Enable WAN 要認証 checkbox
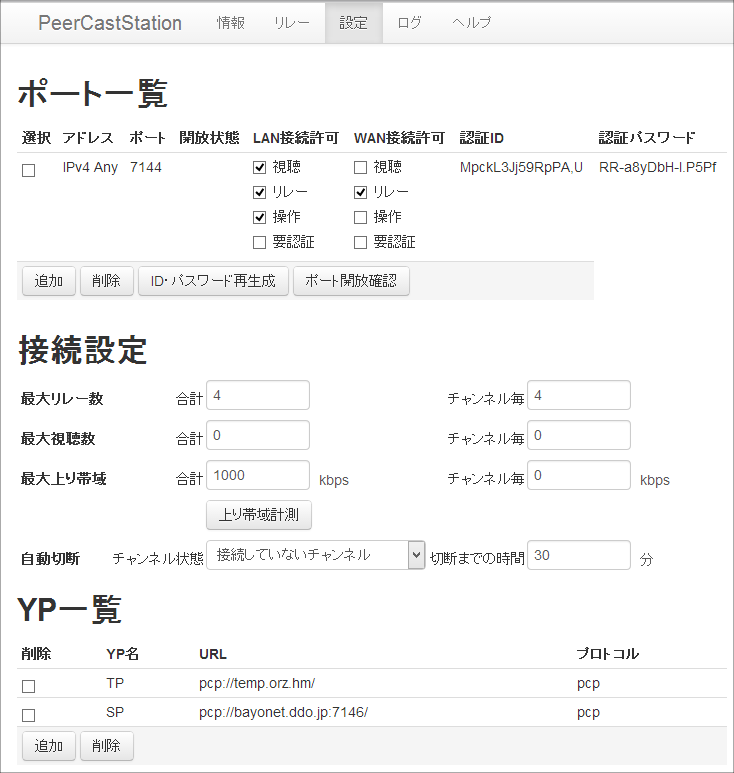This screenshot has height=773, width=734. 360,242
